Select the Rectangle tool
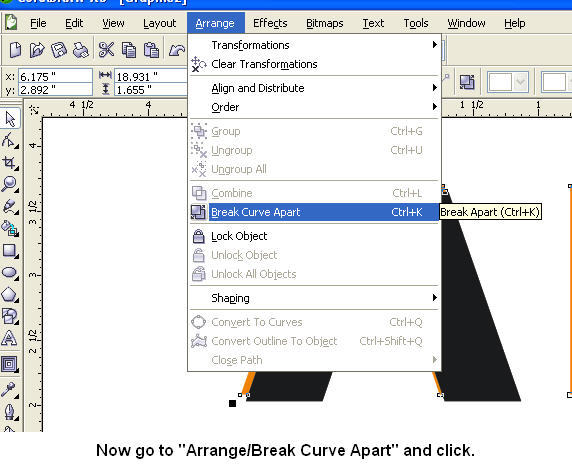Viewport: 572px width, 470px height. click(x=9, y=251)
